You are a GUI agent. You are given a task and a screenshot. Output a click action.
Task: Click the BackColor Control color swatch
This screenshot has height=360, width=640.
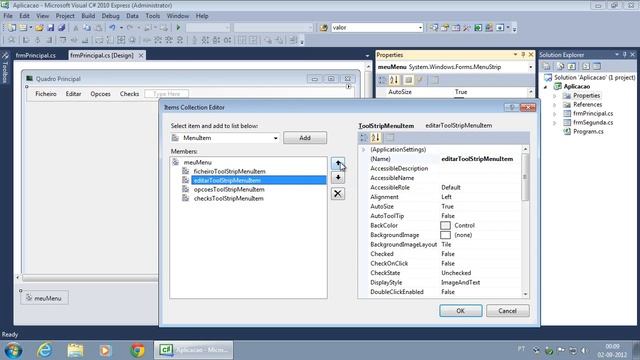pos(445,225)
